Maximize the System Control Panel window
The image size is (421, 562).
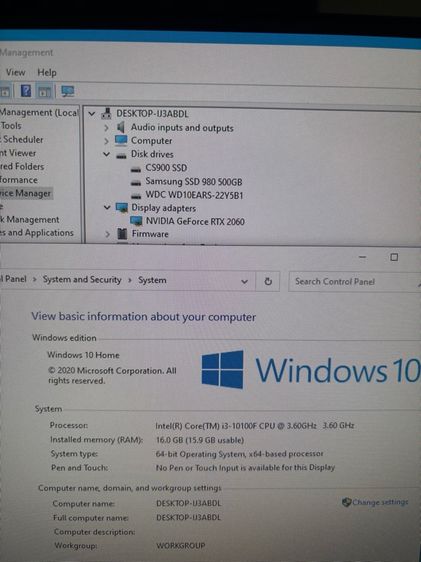[x=394, y=257]
